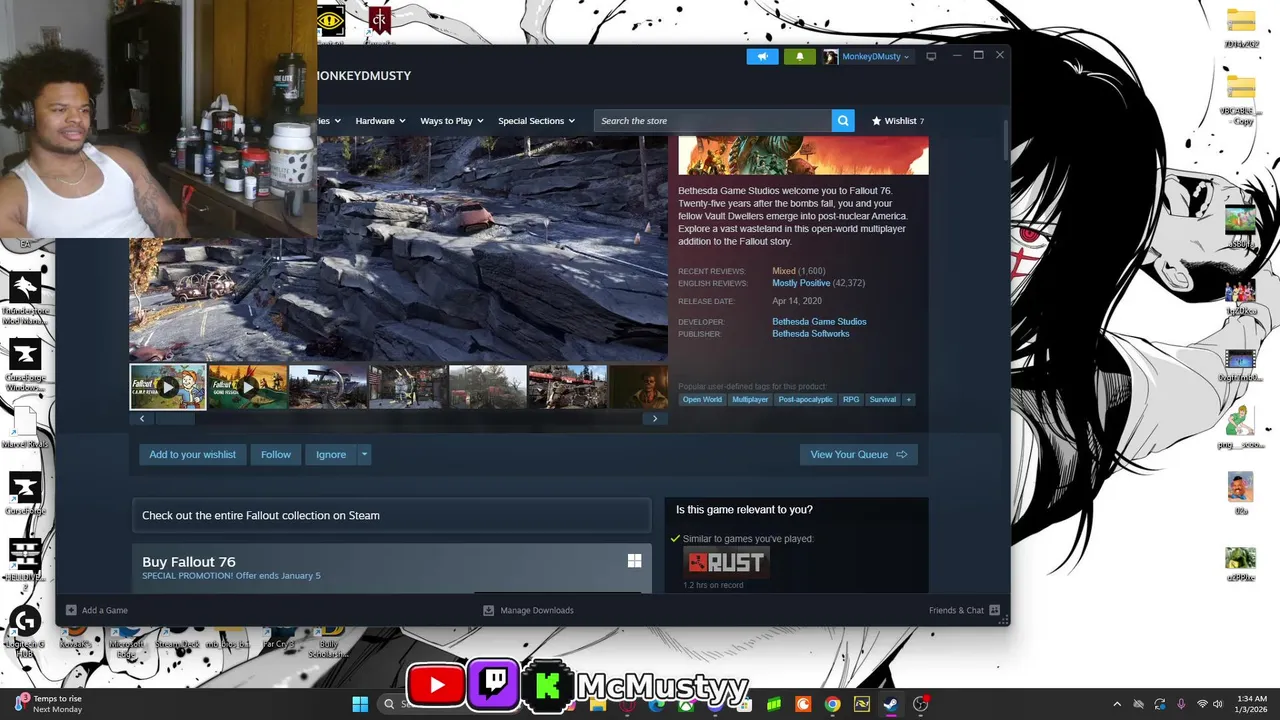The image size is (1280, 720).
Task: Open the Marvel Rivals desktop file
Action: (25, 428)
